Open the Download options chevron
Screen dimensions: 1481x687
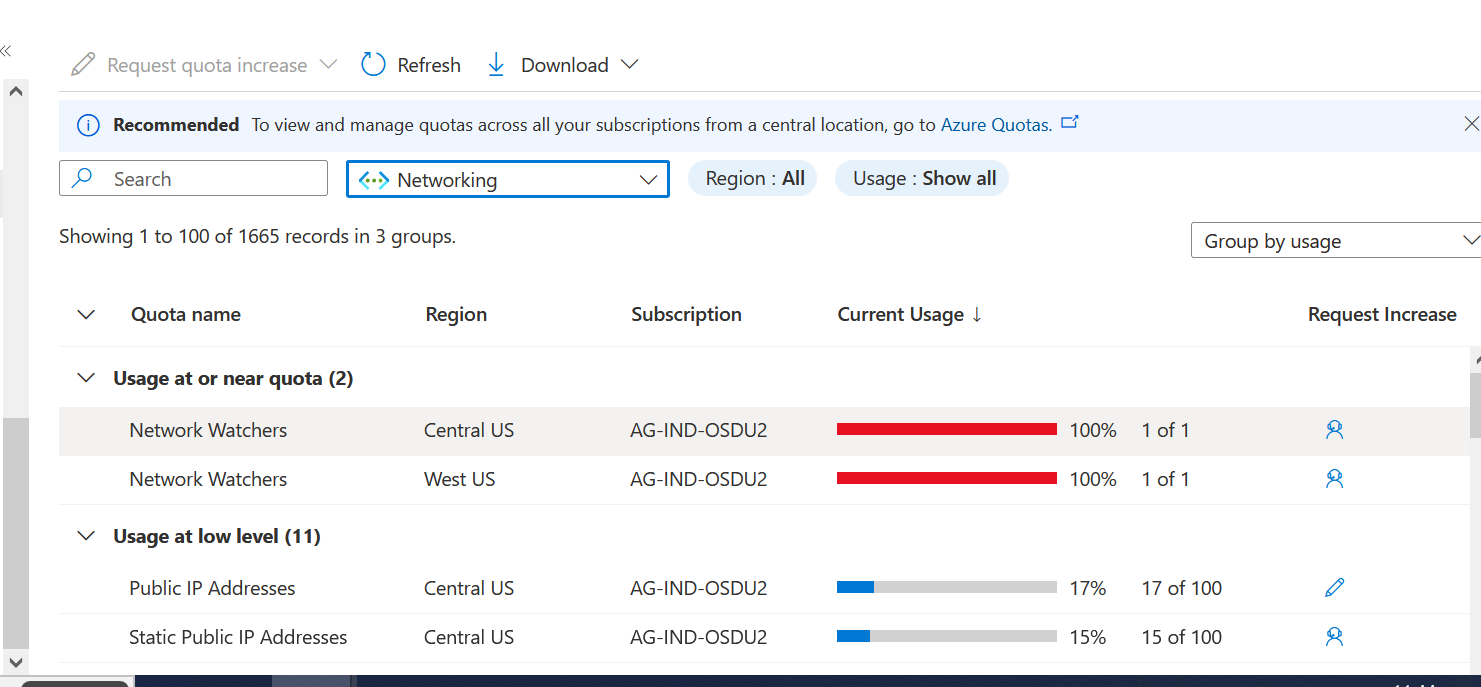click(629, 65)
